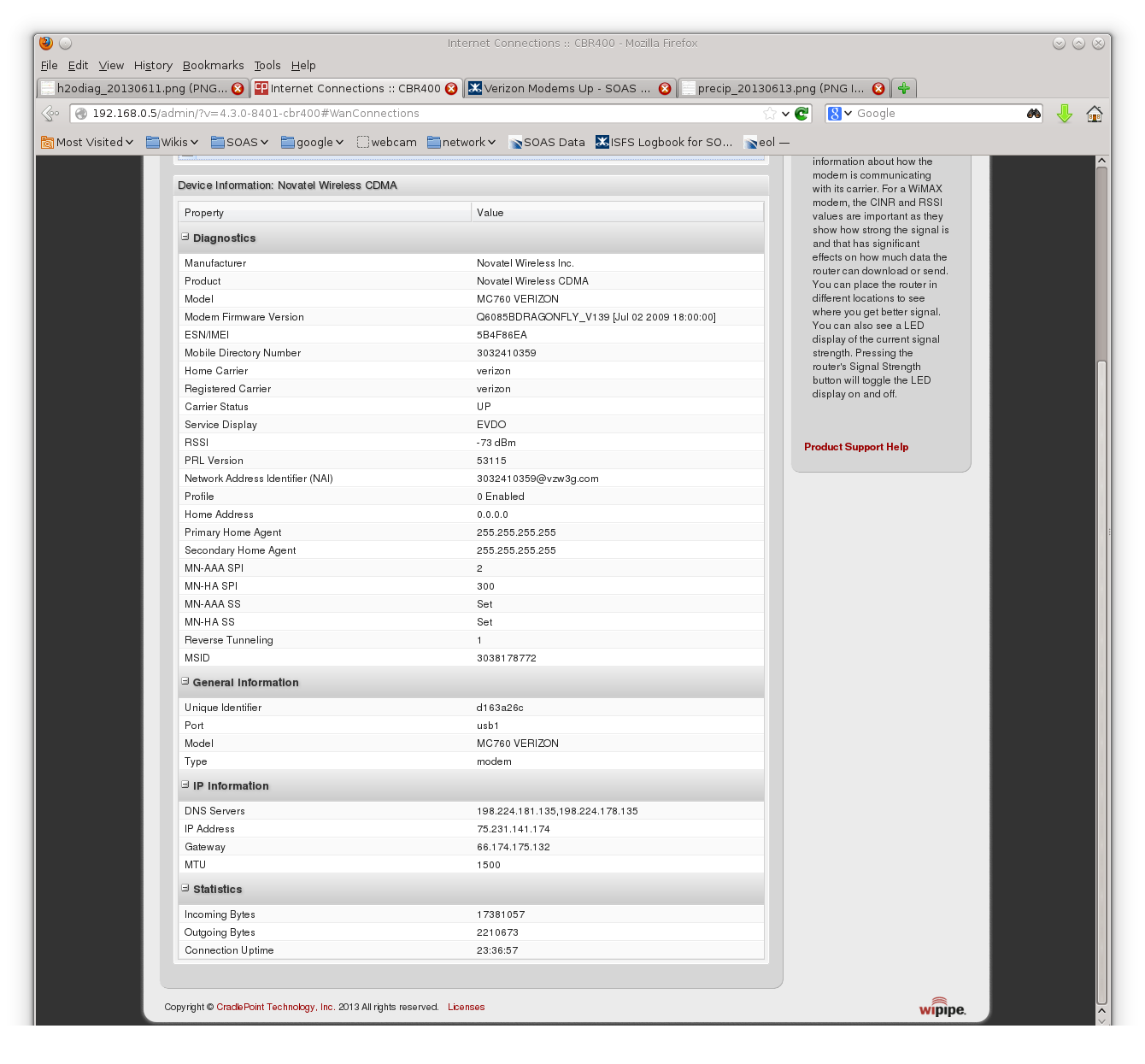Close the Verizon Modems Up tab
The image size is (1145, 1064).
point(665,89)
